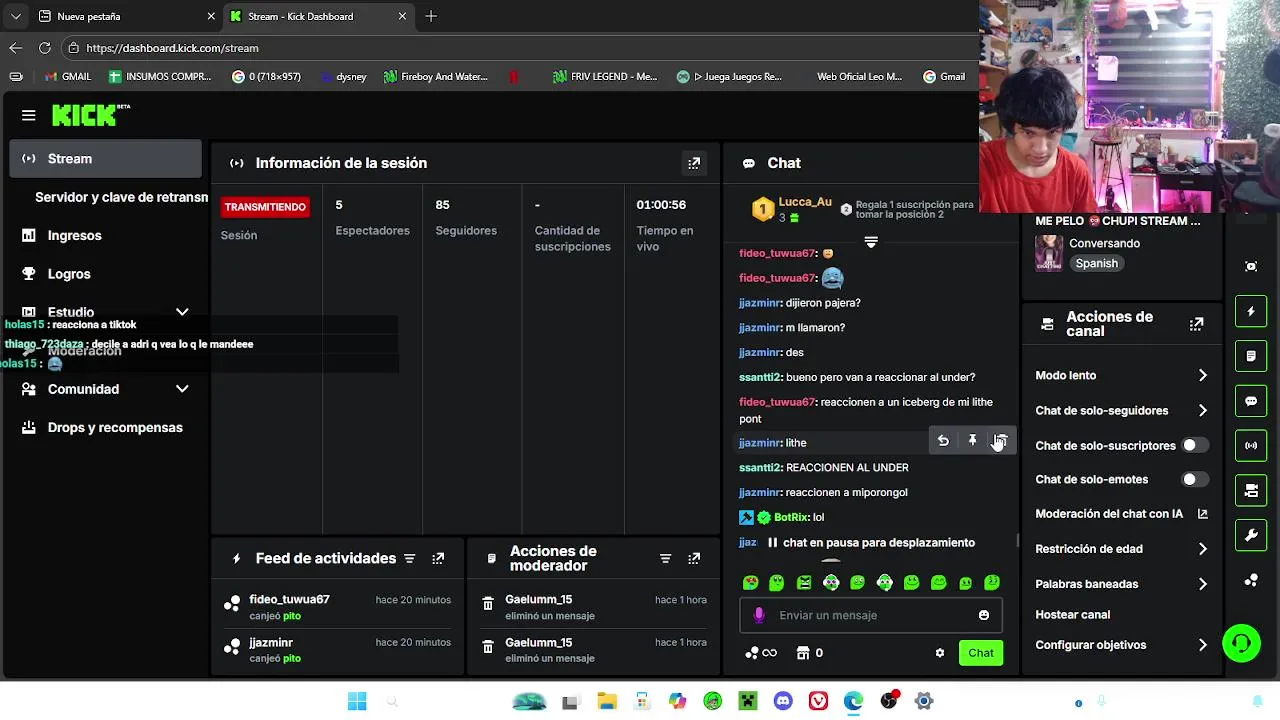Screen dimensions: 1280x720
Task: Click the first green emote in emote row
Action: 750,583
